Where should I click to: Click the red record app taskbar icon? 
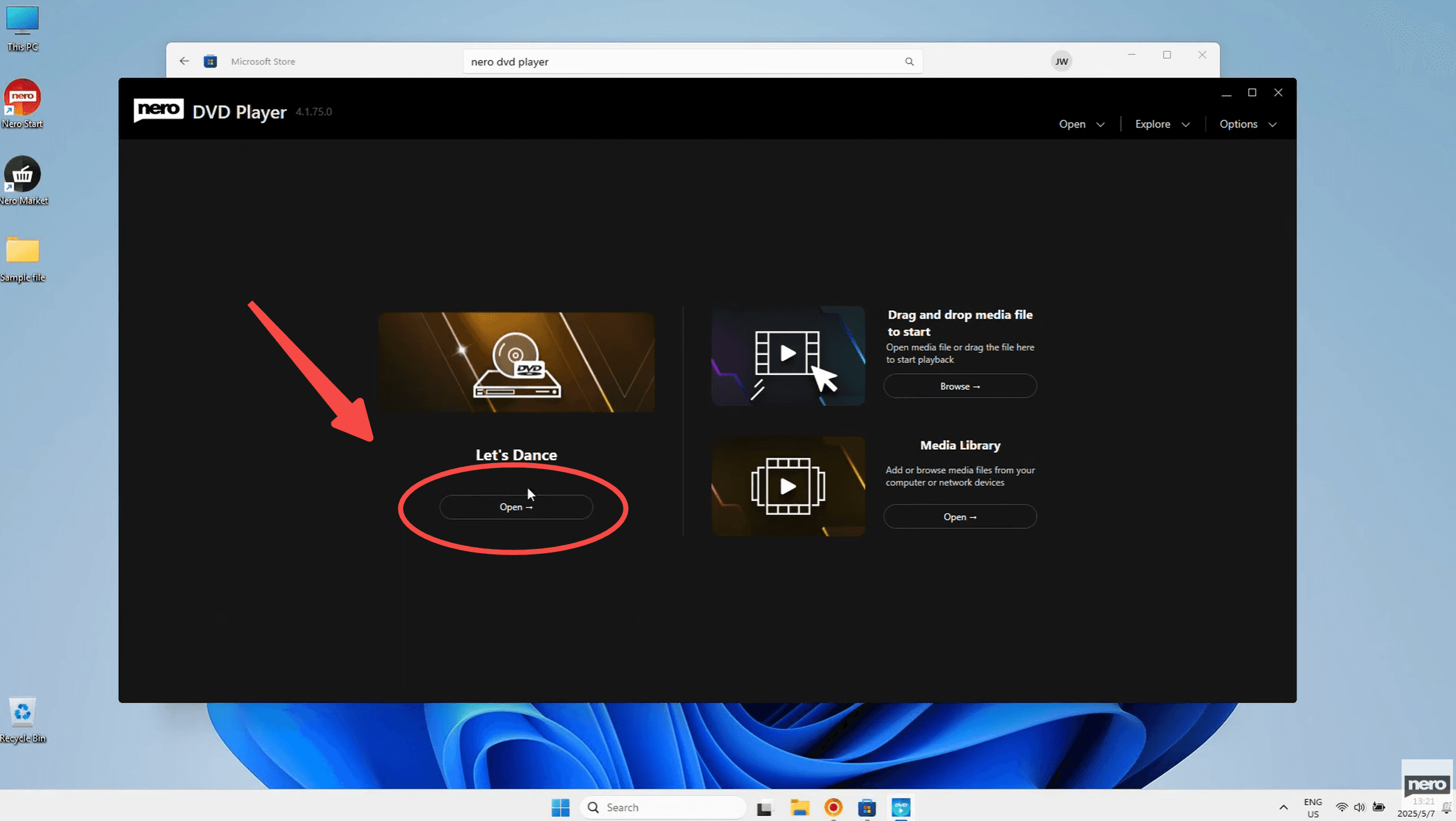(833, 807)
